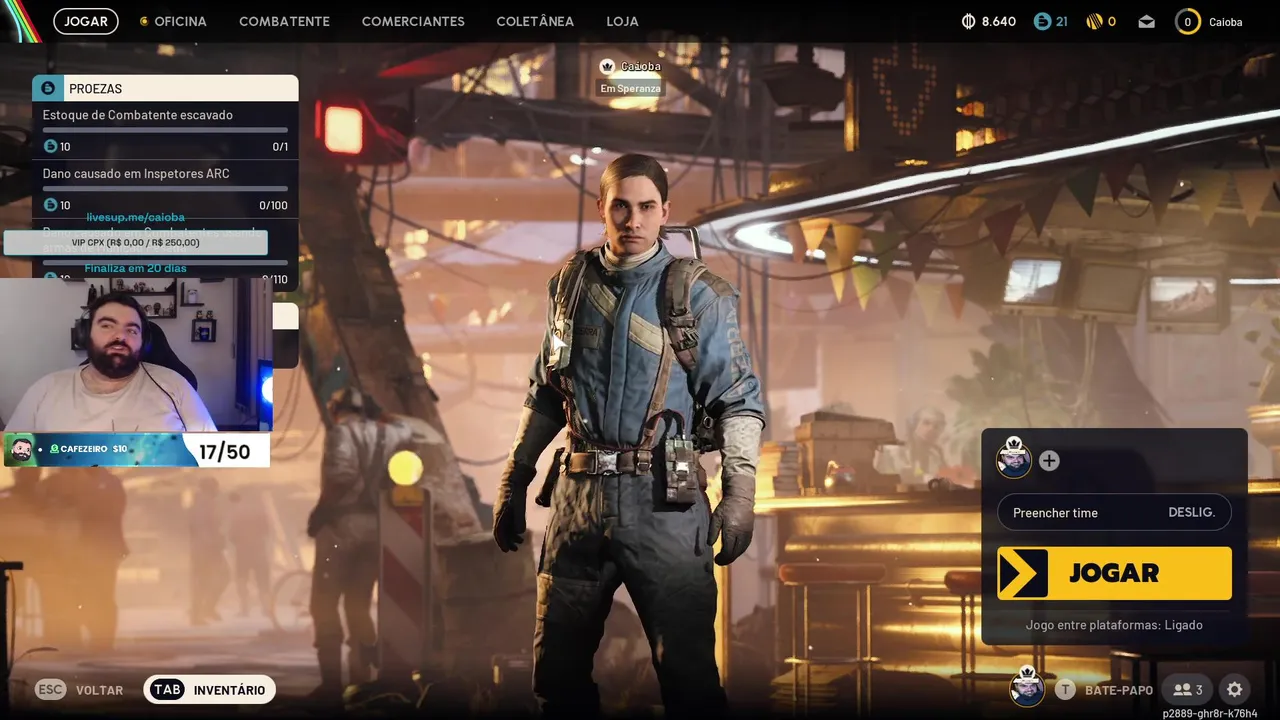Screen dimensions: 1280x720
Task: Open the Caioba profile name
Action: click(1225, 22)
